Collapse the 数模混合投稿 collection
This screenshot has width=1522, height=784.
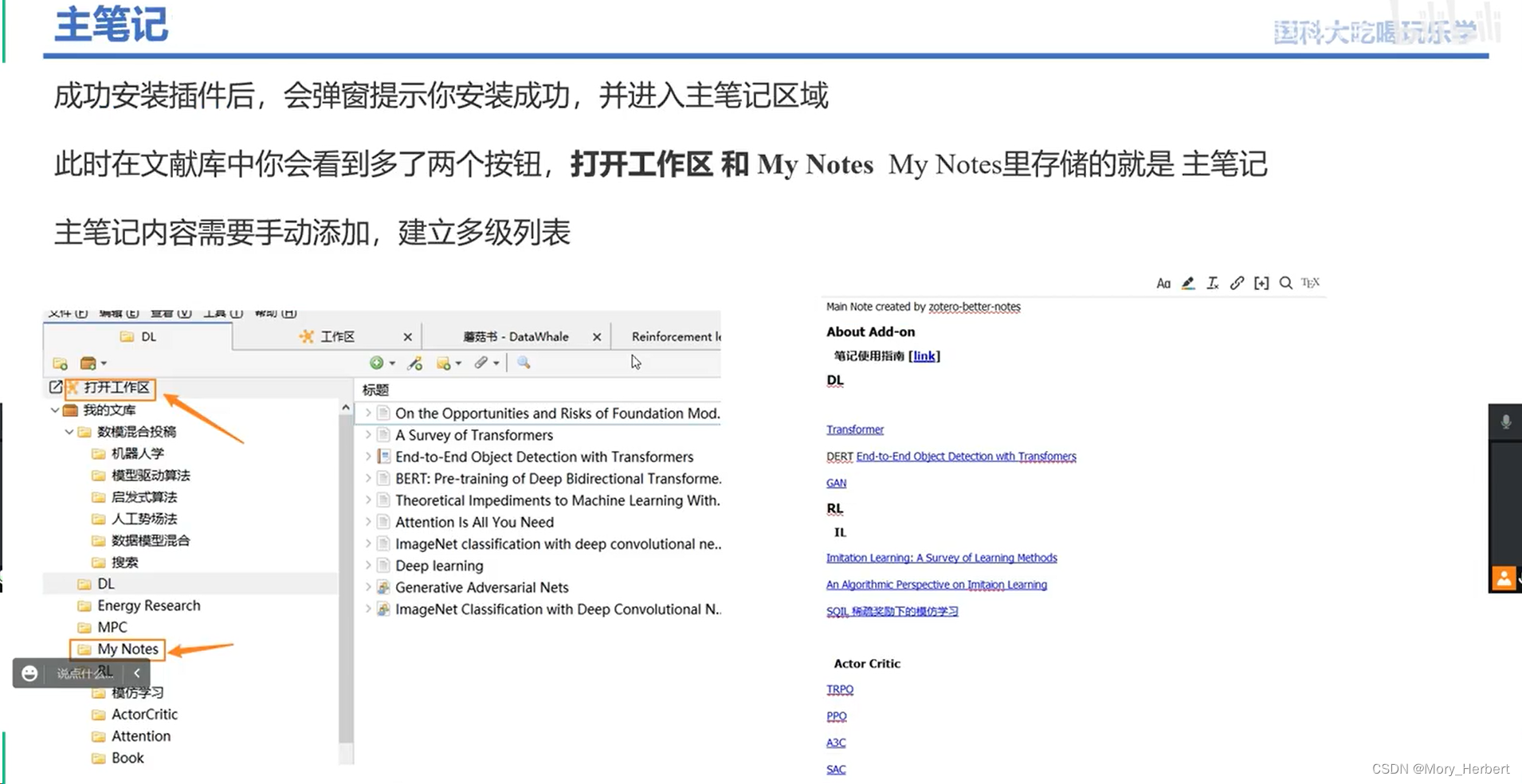click(x=69, y=432)
